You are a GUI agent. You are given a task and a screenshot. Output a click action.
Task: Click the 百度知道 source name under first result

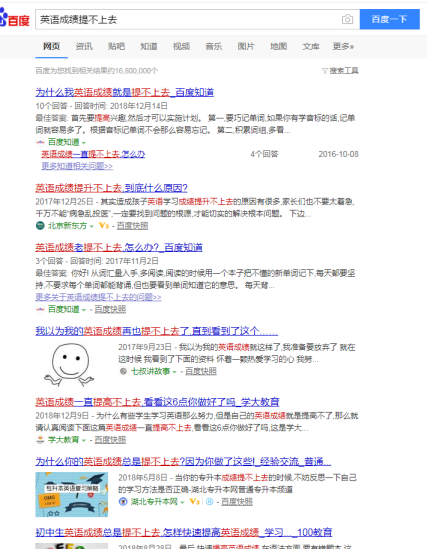click(63, 142)
